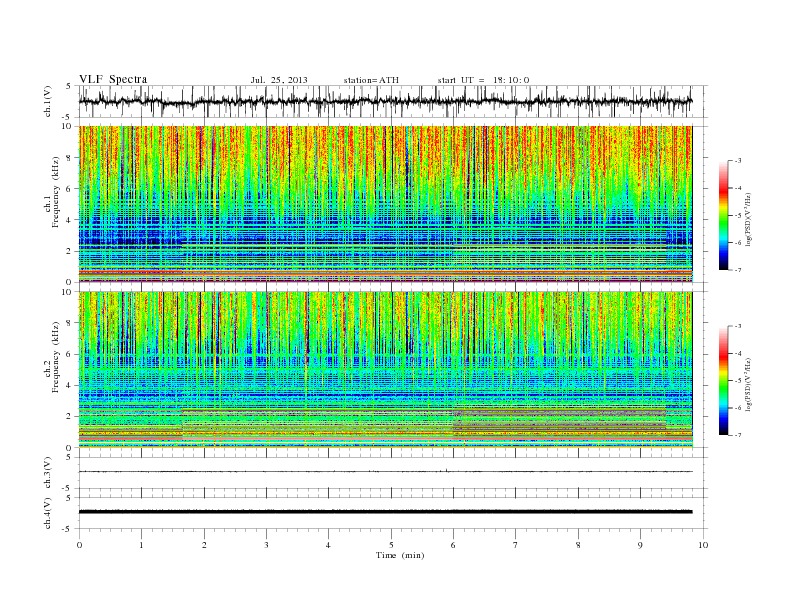
Task: Click the "7" tick on the time axis
Action: click(x=516, y=545)
